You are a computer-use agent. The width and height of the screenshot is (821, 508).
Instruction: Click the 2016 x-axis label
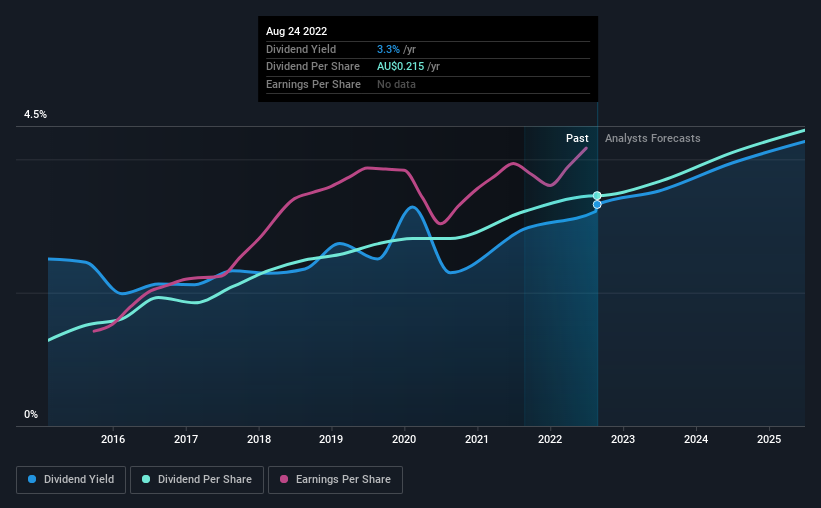pyautogui.click(x=113, y=439)
